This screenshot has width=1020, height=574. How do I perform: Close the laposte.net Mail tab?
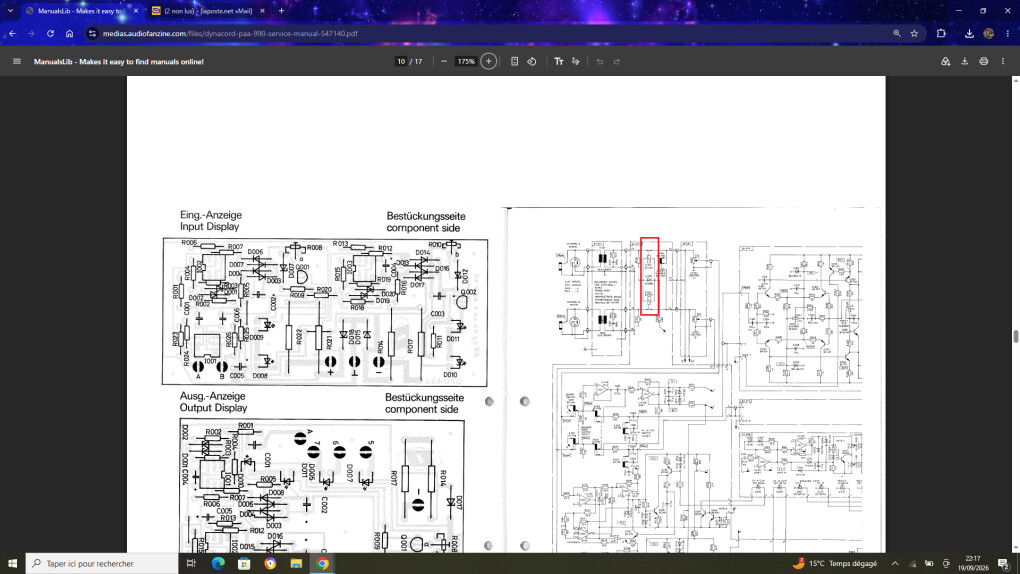coord(262,11)
